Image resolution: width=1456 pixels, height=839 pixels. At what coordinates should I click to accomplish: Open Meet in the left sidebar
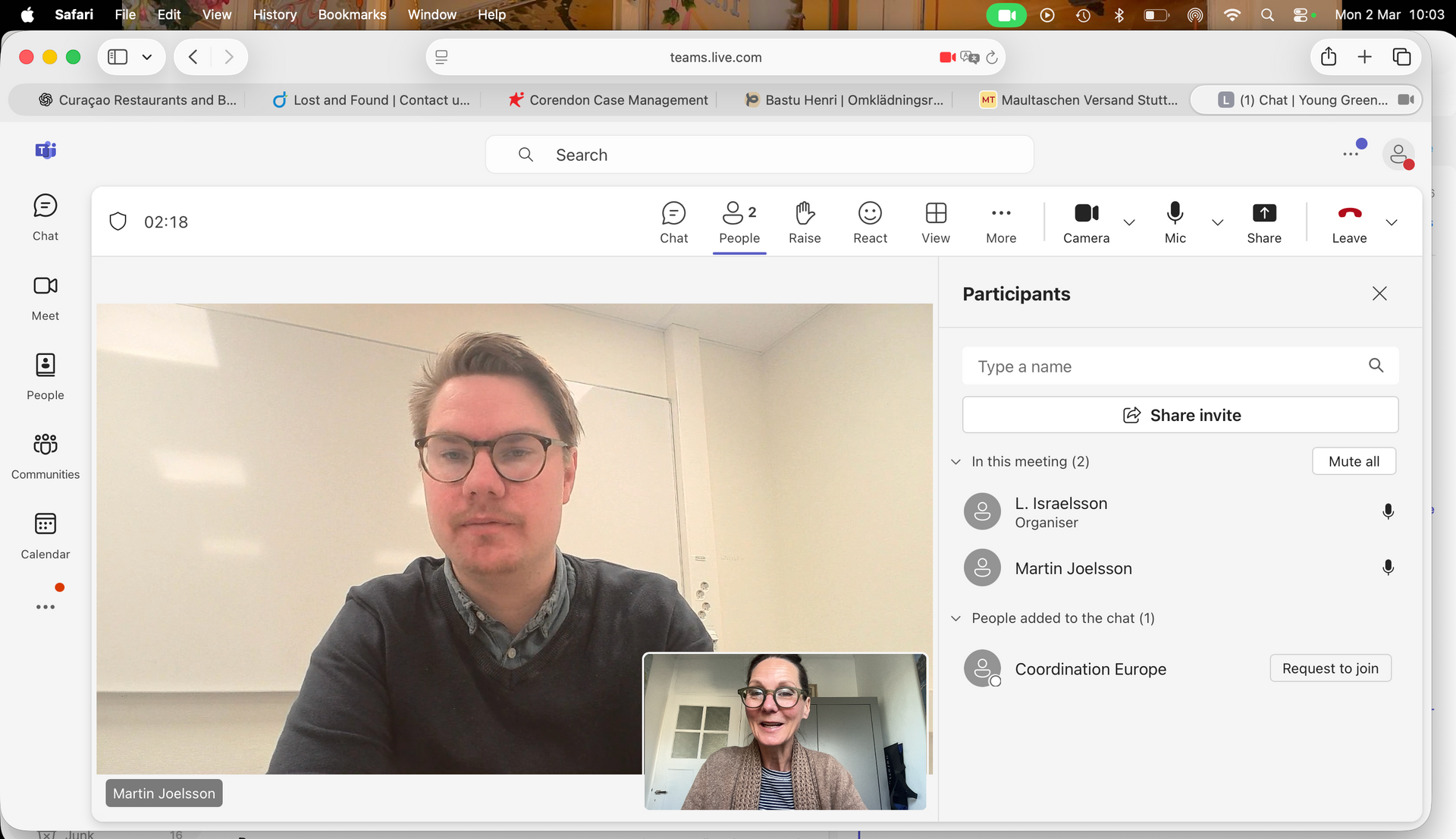point(45,297)
